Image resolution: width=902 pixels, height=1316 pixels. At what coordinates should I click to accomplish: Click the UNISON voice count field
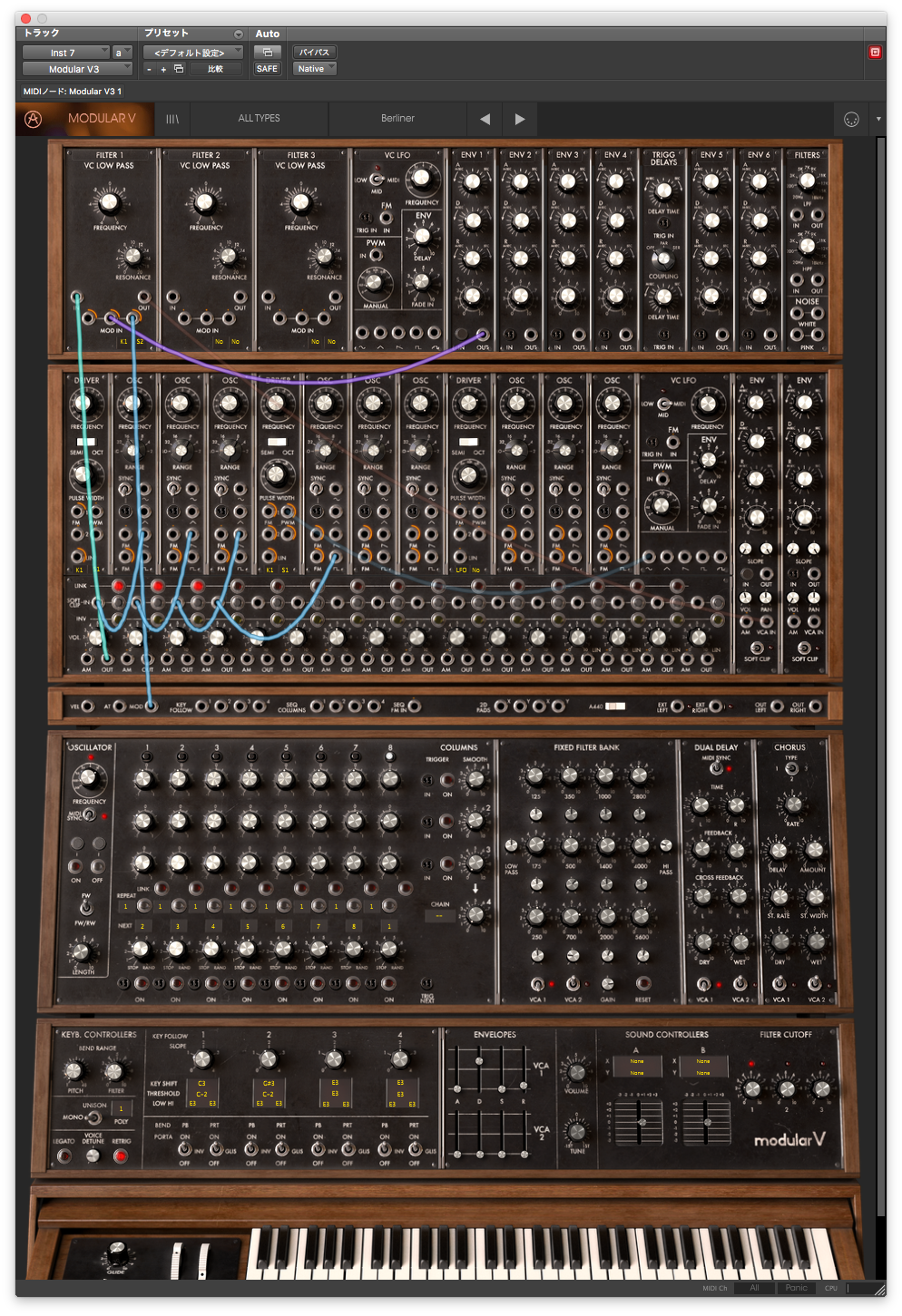point(122,1108)
